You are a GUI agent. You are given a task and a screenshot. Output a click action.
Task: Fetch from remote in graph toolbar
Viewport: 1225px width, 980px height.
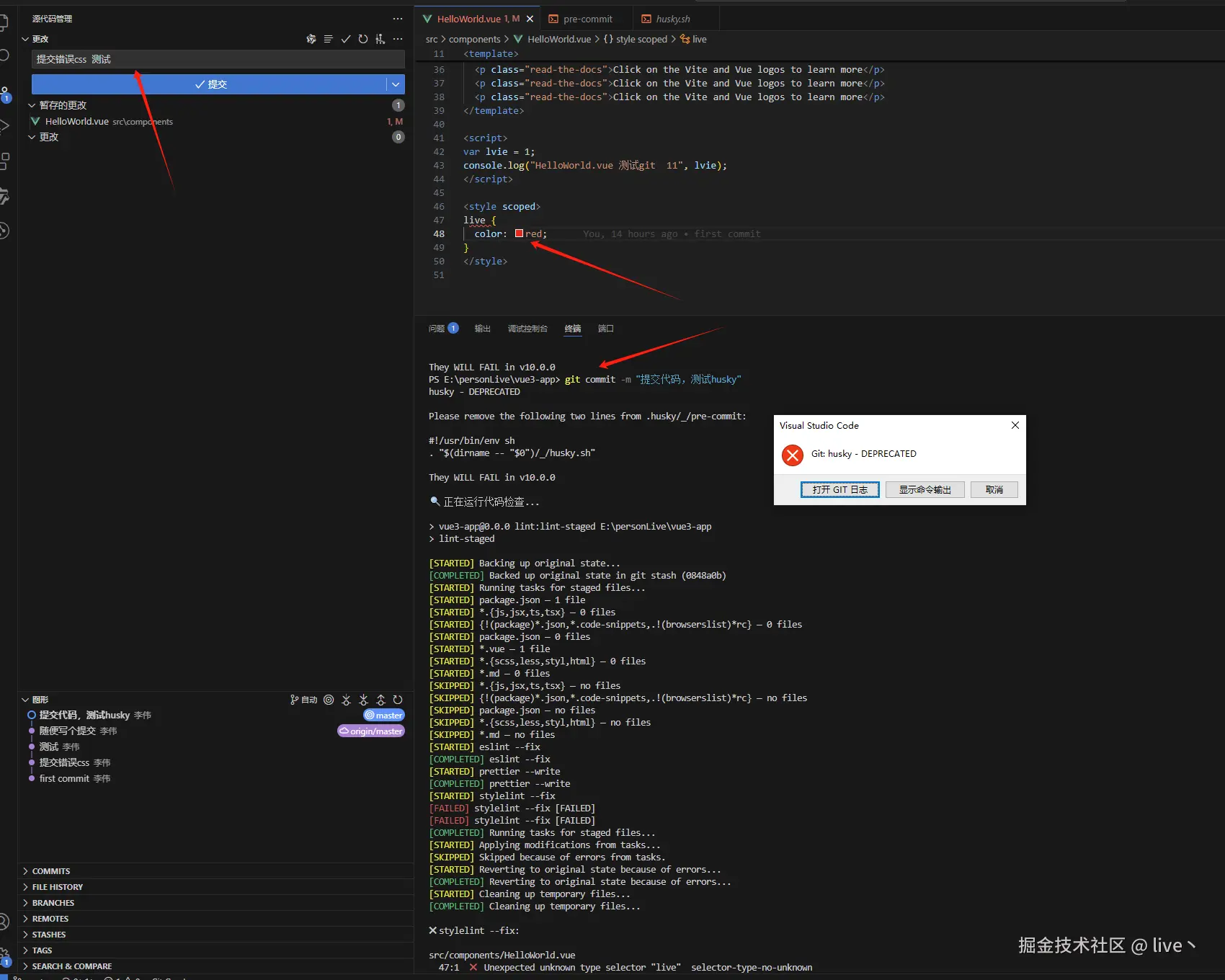(x=346, y=700)
